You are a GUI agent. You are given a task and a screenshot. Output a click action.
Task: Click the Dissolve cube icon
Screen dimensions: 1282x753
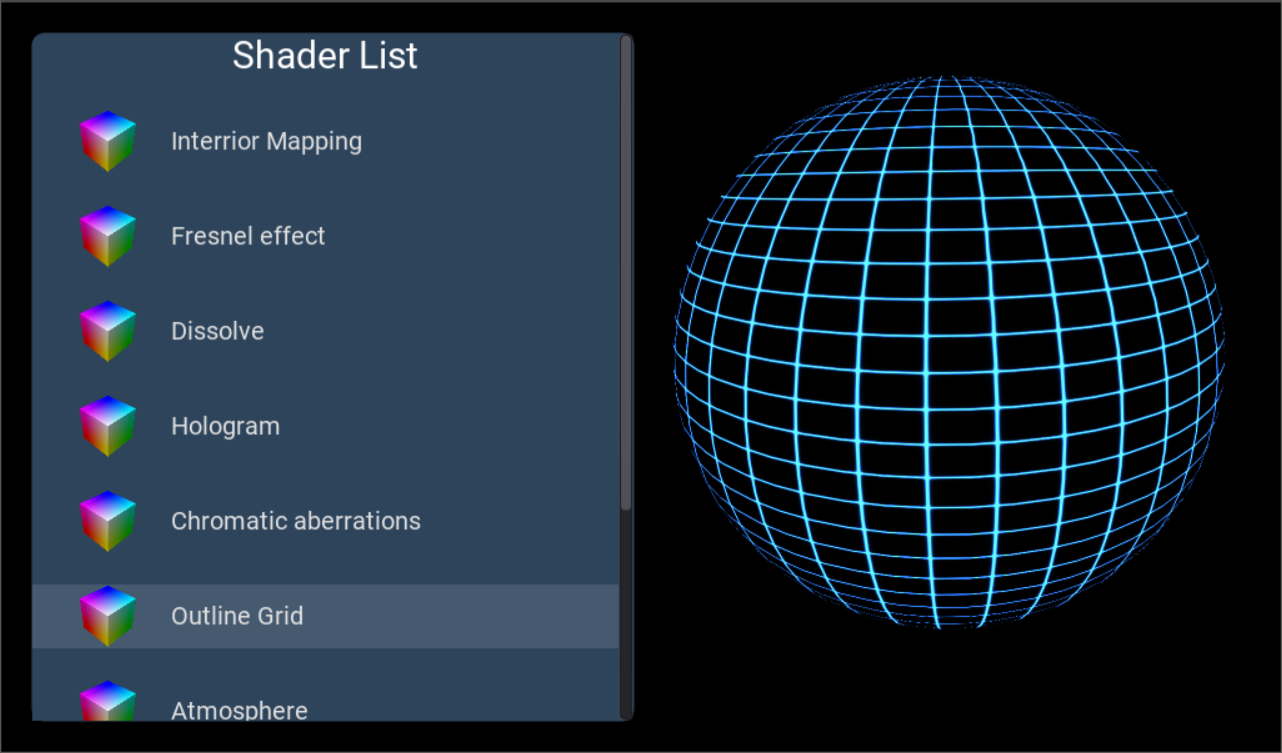click(x=108, y=330)
